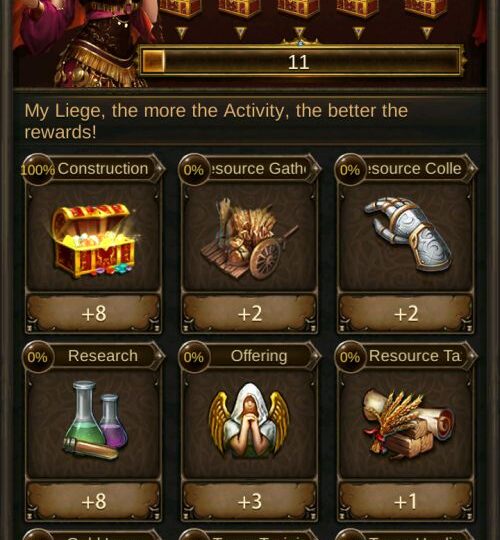Click the activity progress bar showing 11
The image size is (500, 540).
(x=300, y=61)
